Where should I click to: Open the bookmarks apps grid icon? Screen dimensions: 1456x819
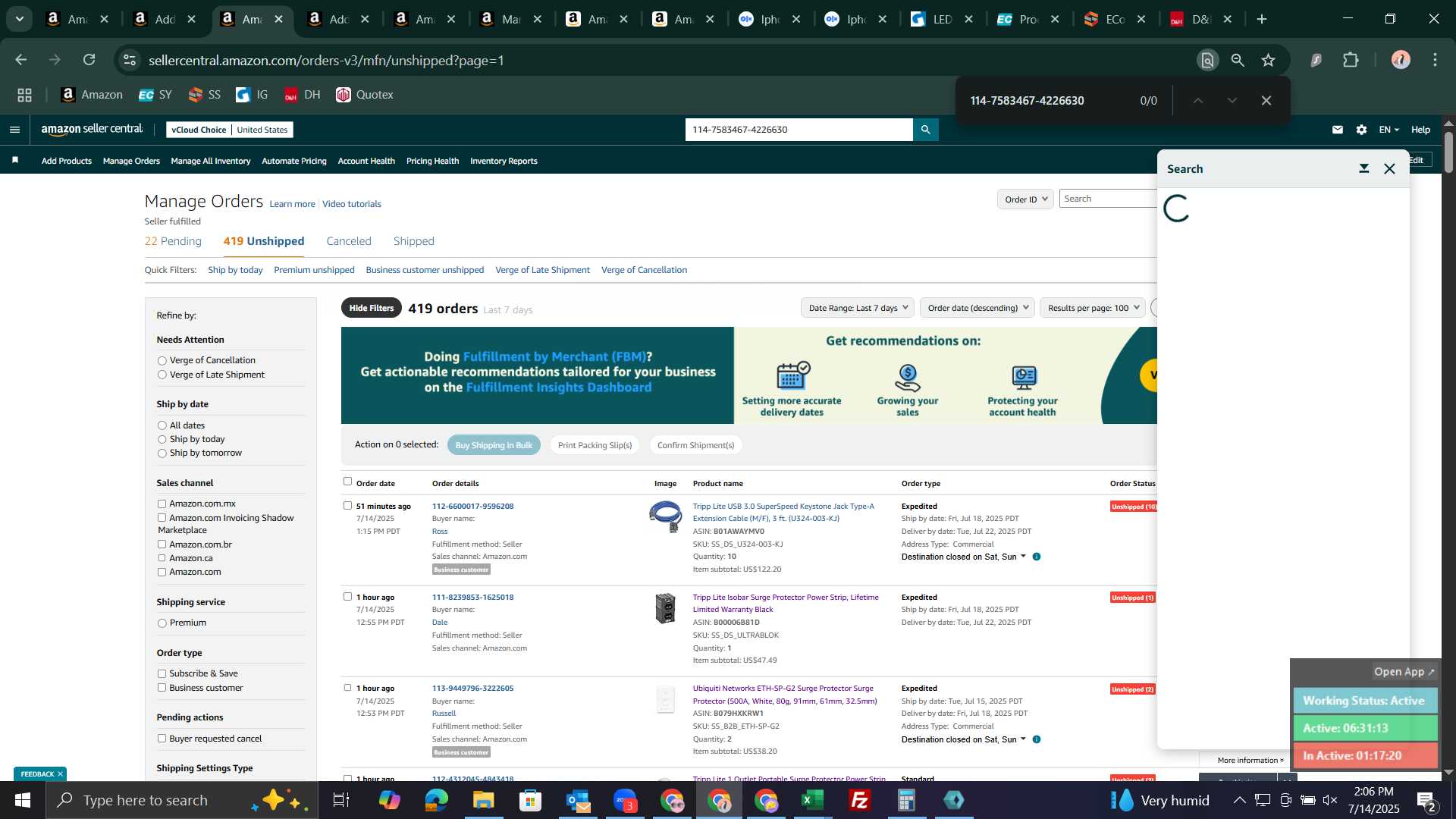24,95
